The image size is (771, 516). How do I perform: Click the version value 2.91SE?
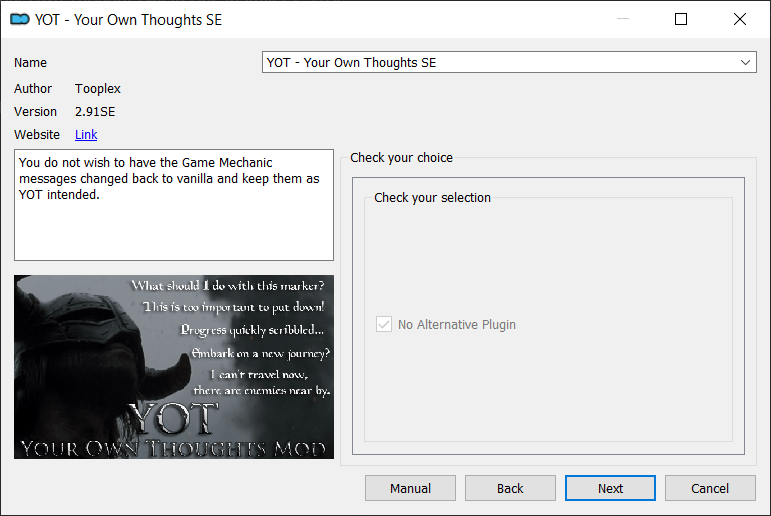coord(95,112)
